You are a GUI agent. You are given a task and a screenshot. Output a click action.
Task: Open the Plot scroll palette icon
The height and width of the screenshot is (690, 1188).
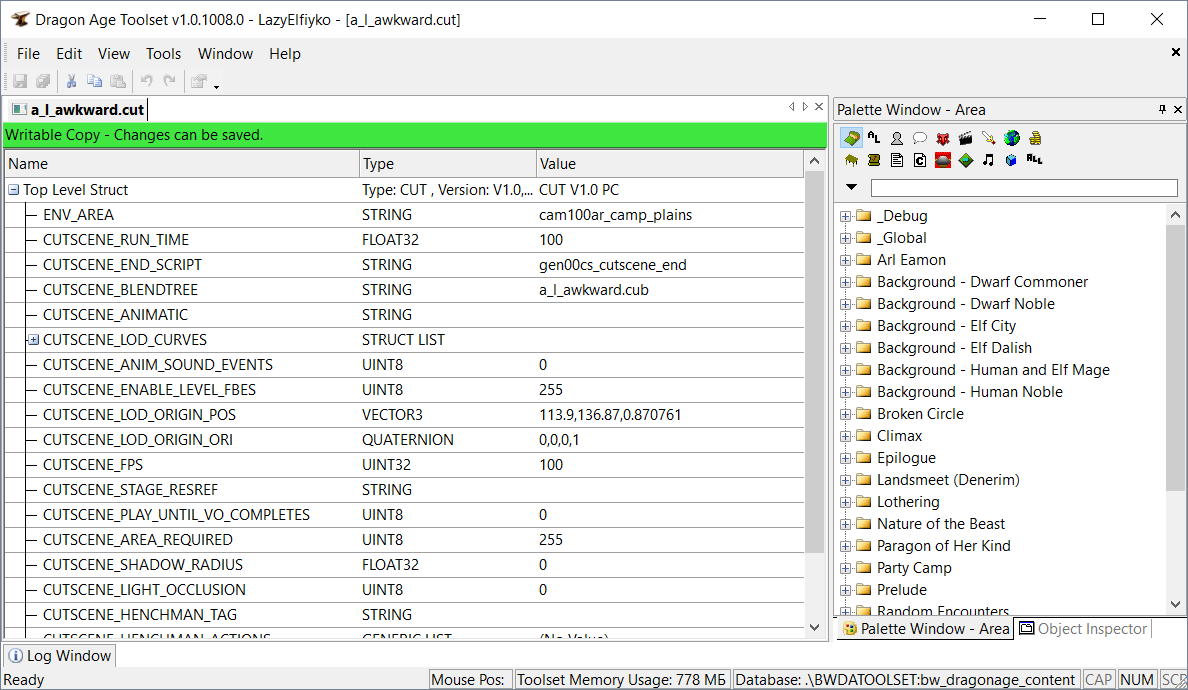(x=874, y=160)
